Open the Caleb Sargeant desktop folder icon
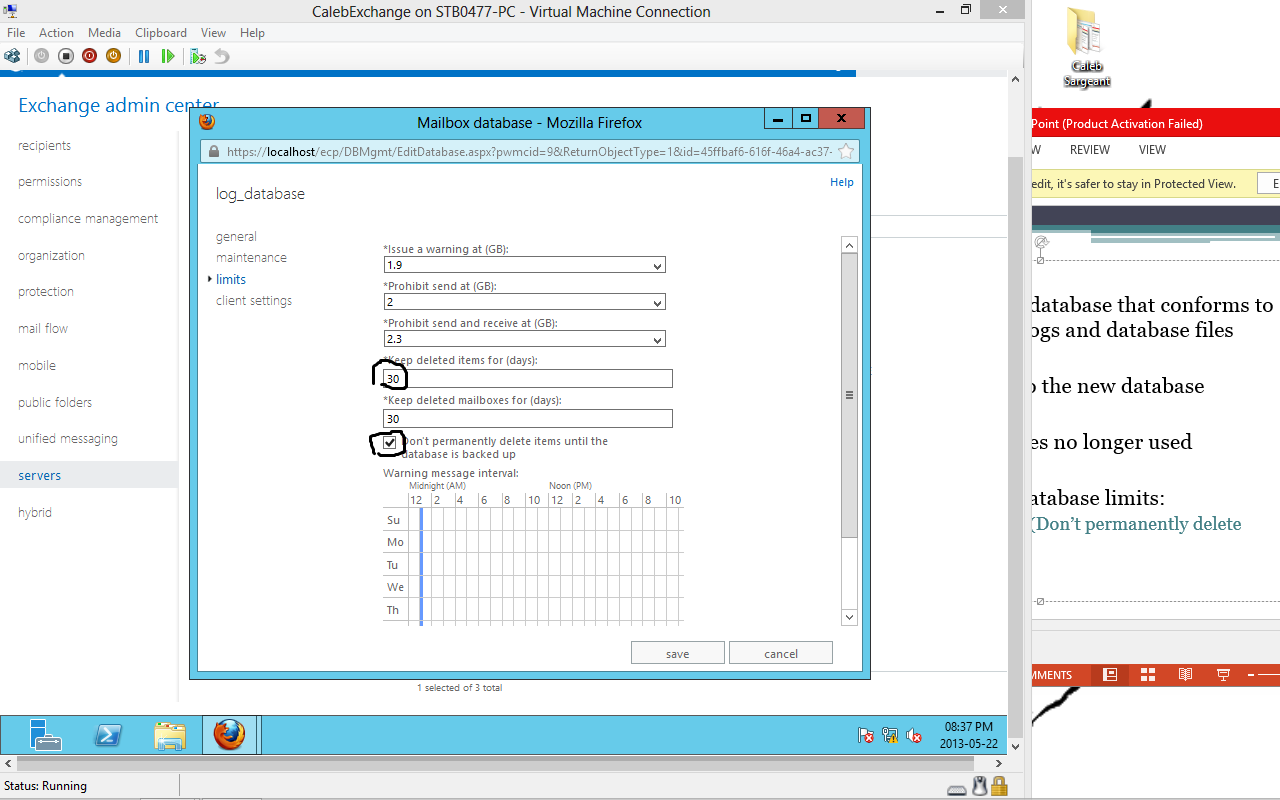The image size is (1280, 800). [1085, 48]
